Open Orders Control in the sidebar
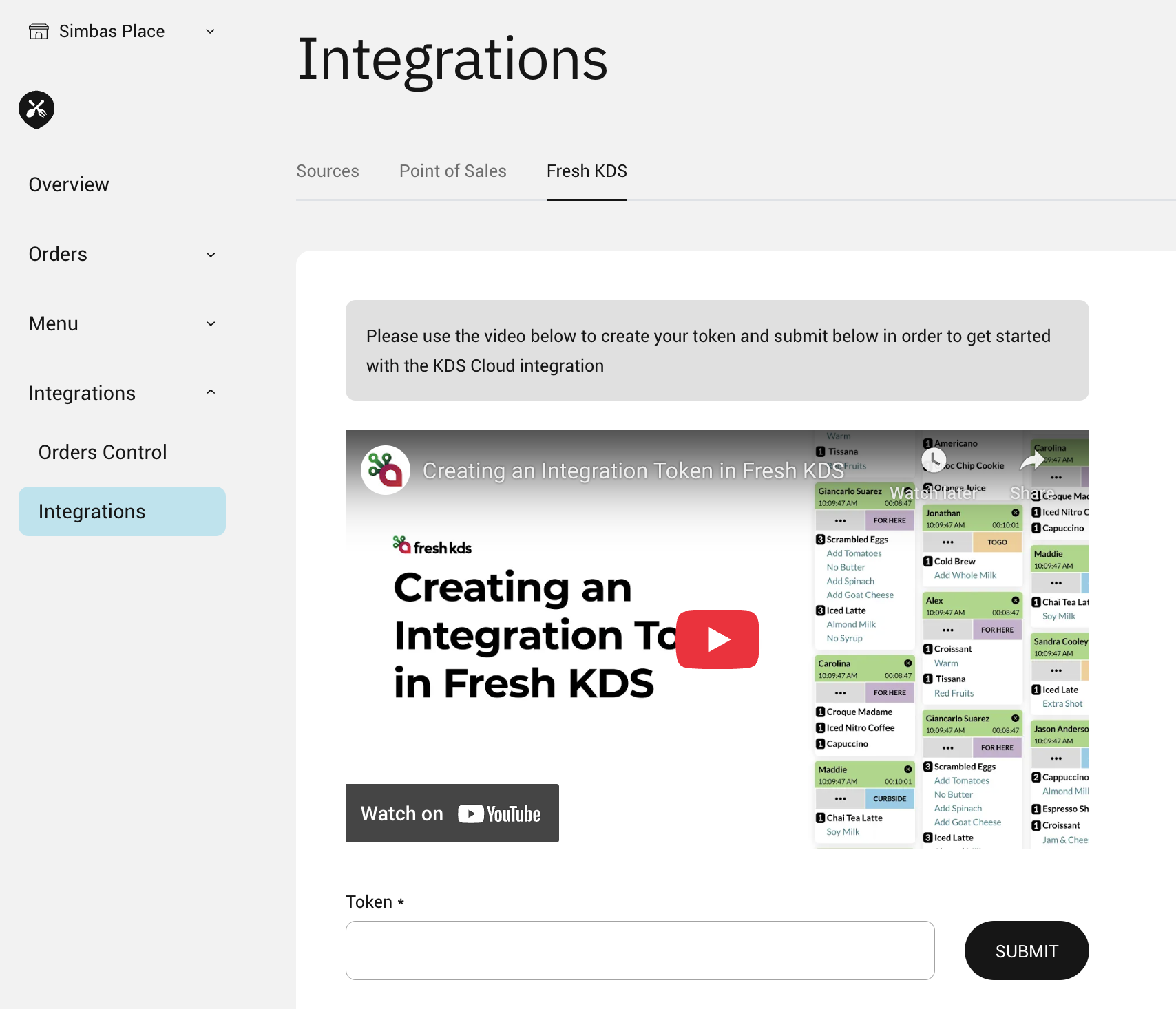This screenshot has width=1176, height=1009. pos(103,452)
